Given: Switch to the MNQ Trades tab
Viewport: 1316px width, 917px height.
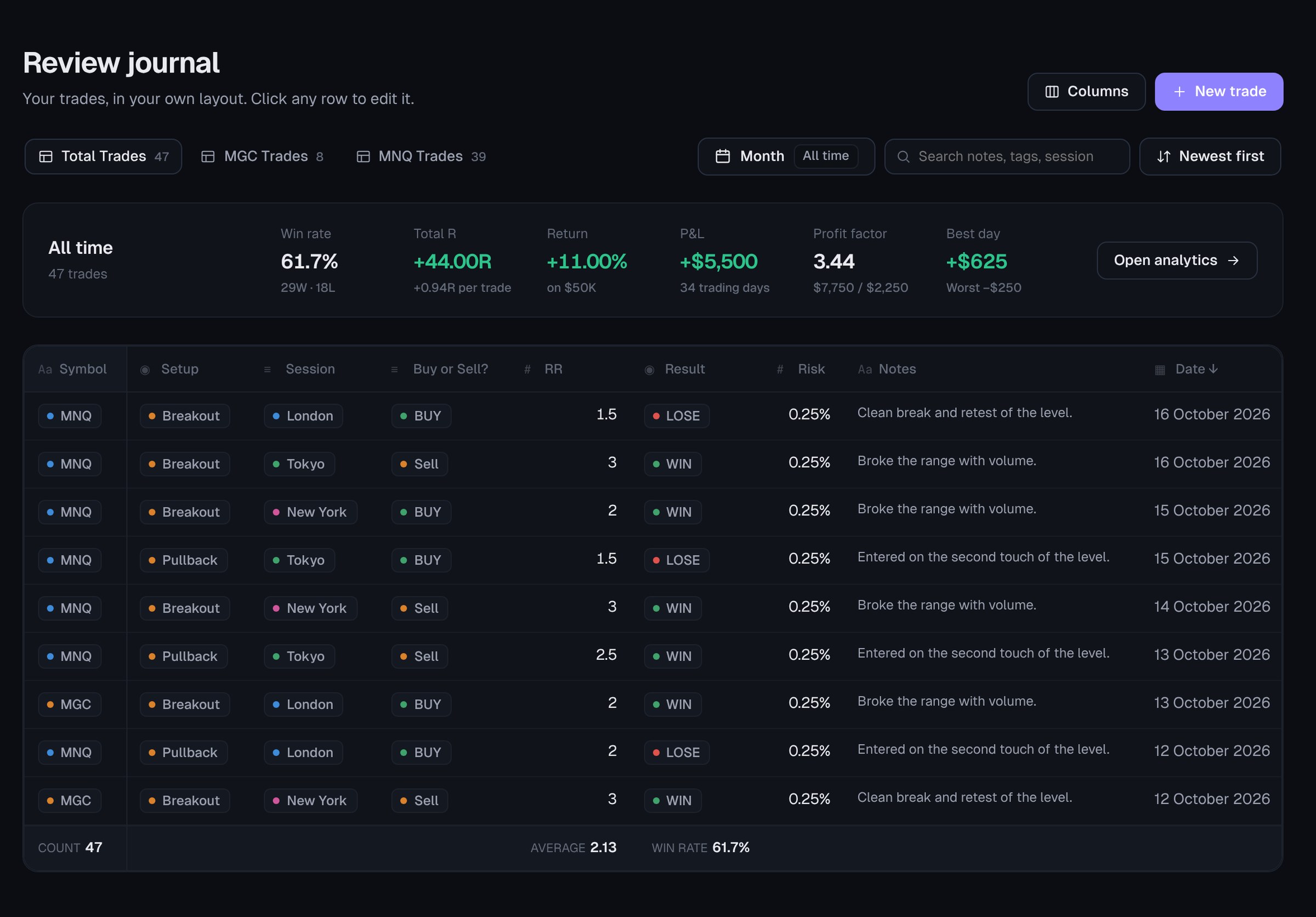Looking at the screenshot, I should [x=421, y=156].
